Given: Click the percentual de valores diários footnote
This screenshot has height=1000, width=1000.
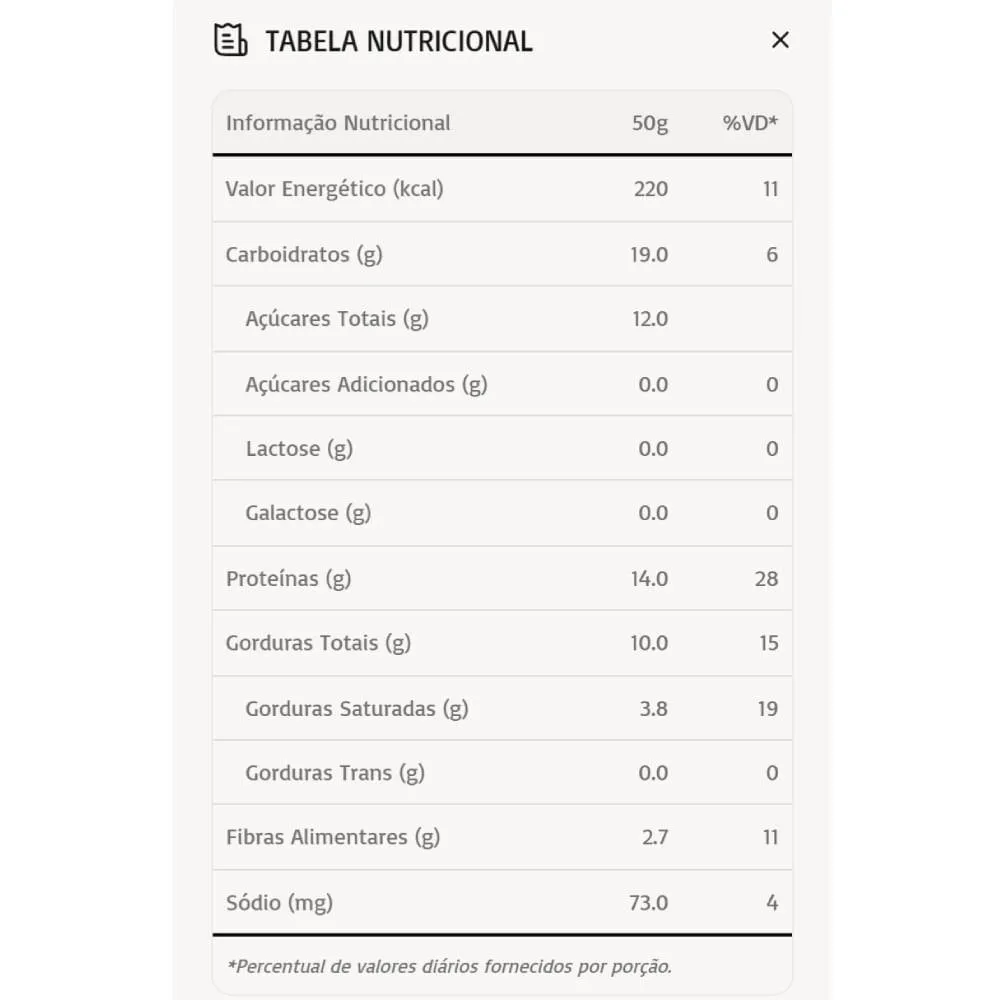Looking at the screenshot, I should tap(449, 967).
